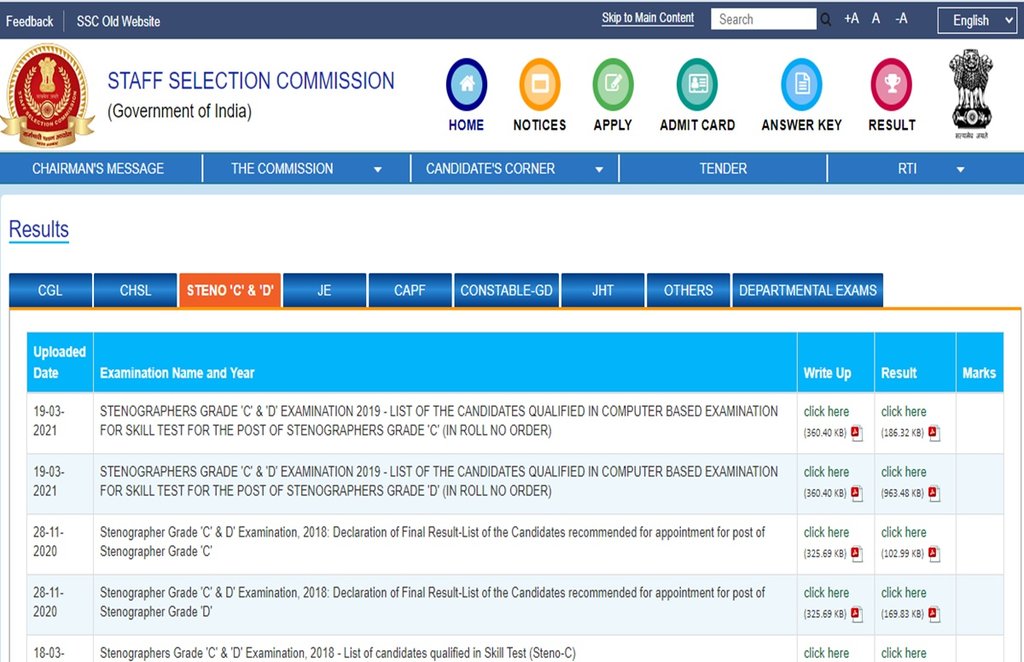The width and height of the screenshot is (1024, 662).
Task: Click write-up 'click here' for 2019 Grade 'D'
Action: (x=826, y=471)
